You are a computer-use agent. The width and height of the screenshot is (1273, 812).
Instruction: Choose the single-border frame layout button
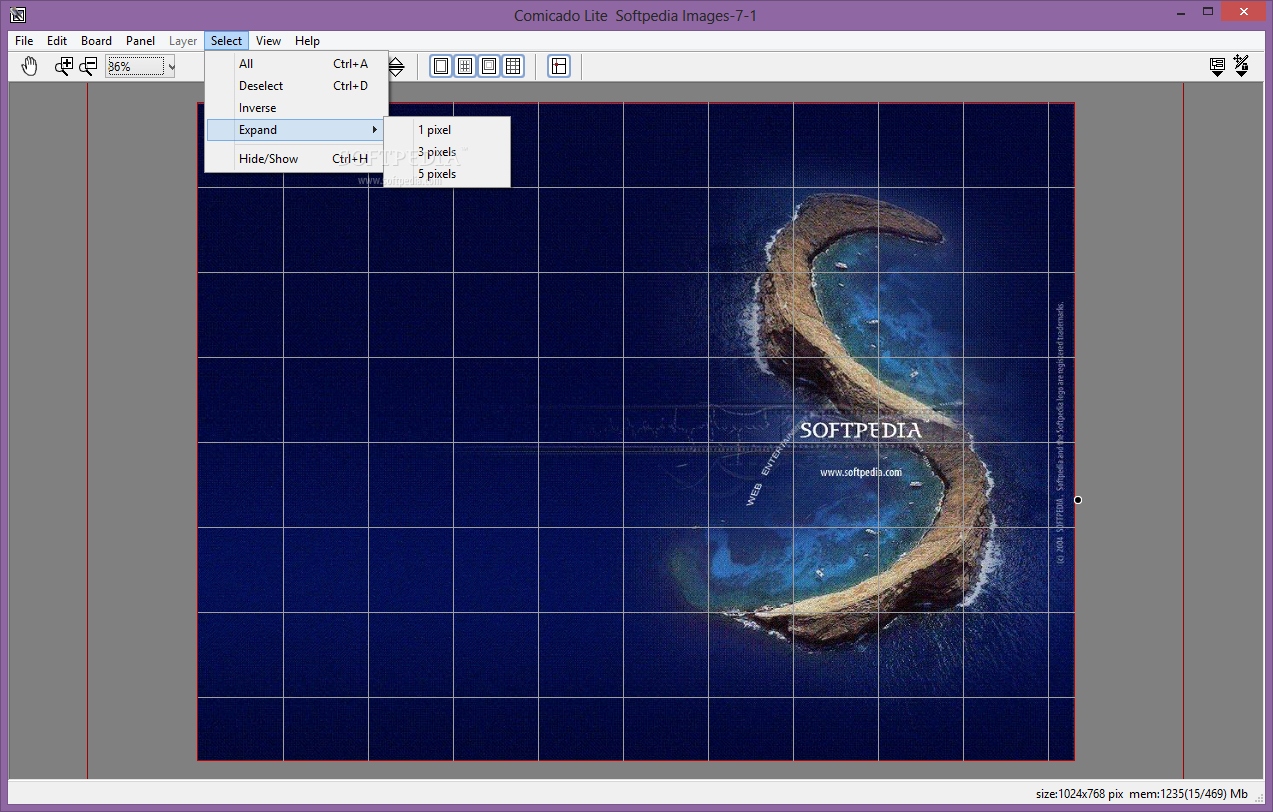click(441, 67)
